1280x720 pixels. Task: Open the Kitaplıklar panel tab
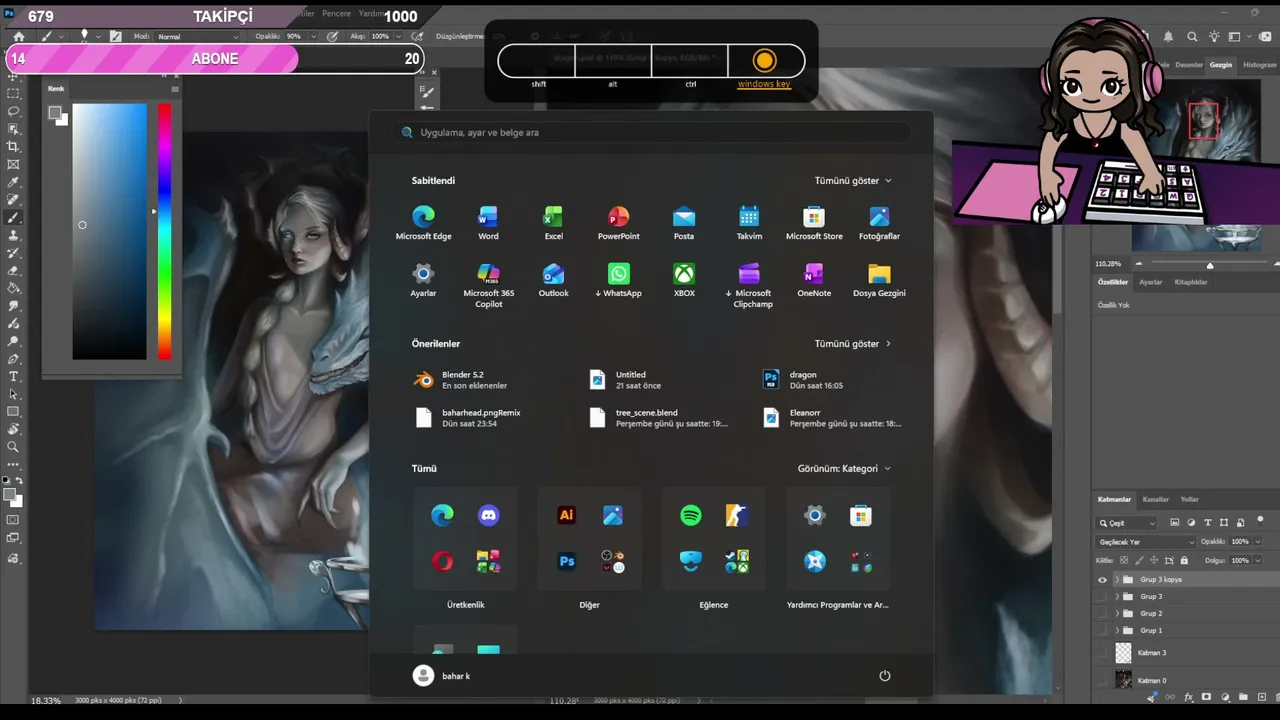(x=1191, y=282)
